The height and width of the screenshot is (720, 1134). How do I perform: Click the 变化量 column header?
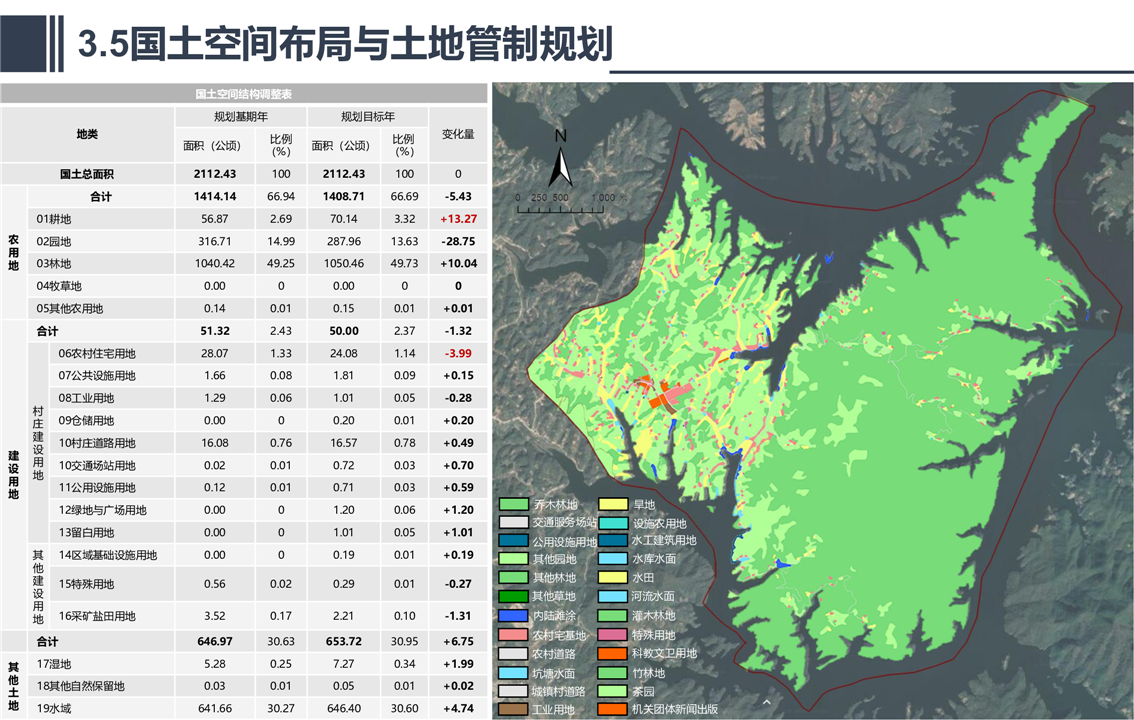tap(458, 134)
